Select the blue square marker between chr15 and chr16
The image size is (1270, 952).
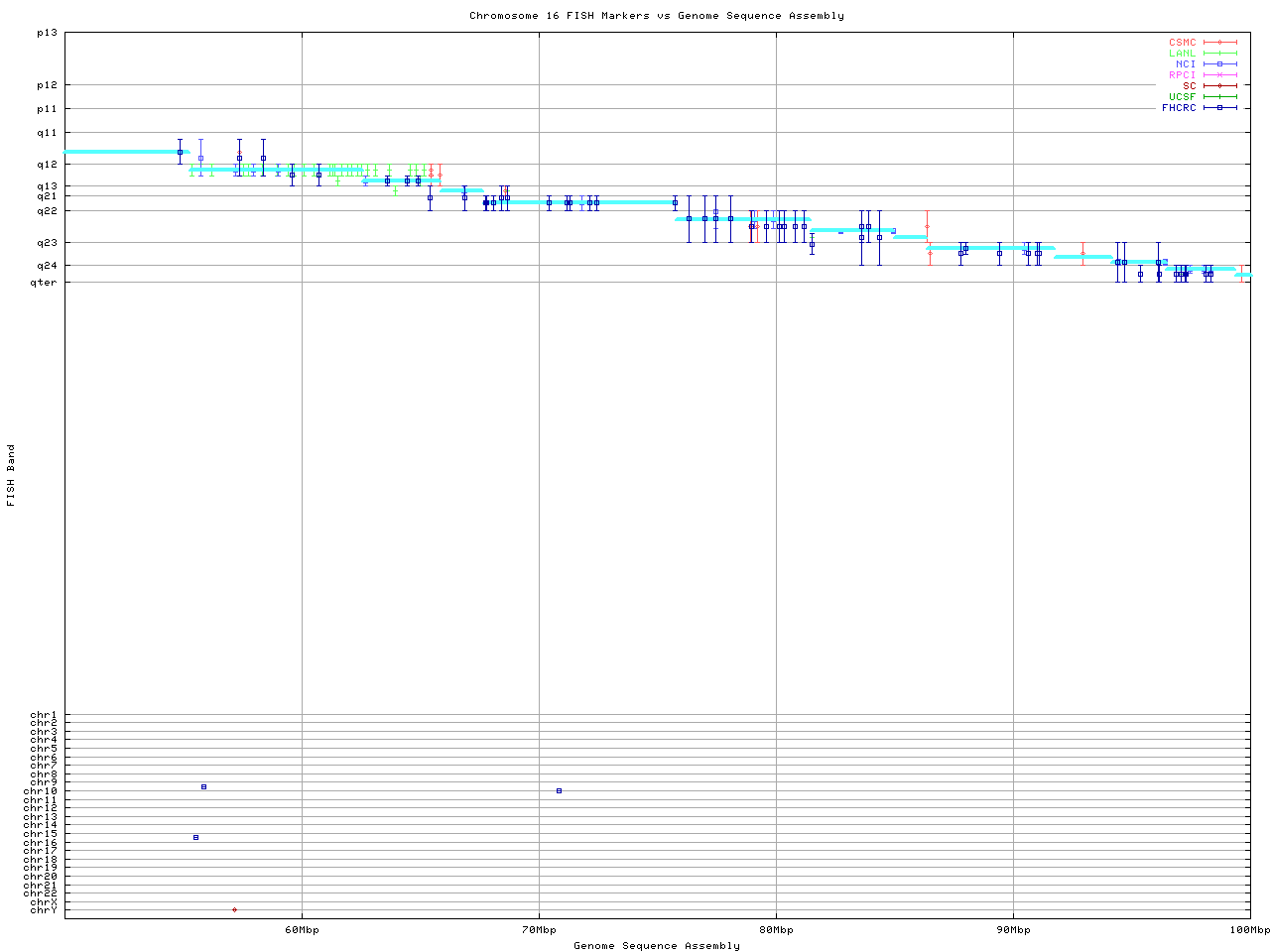point(195,838)
